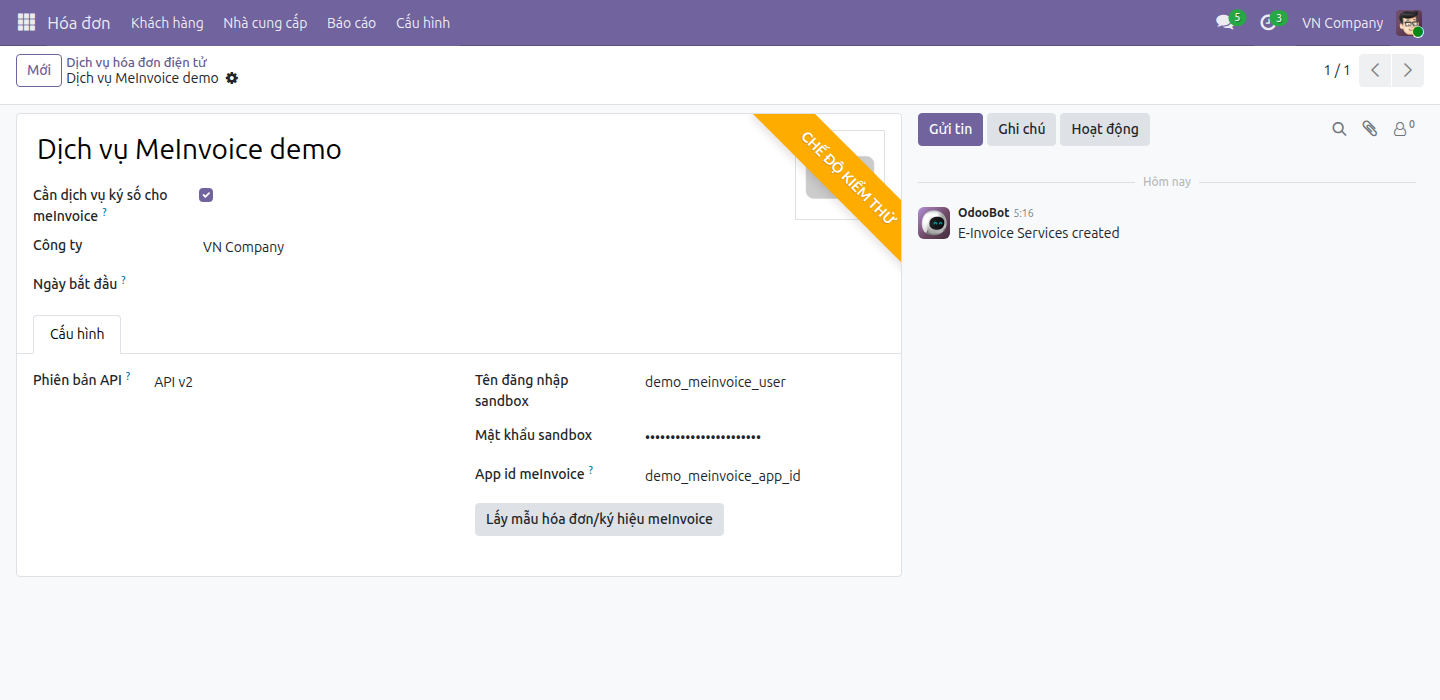
Task: Open the conversations messages icon
Action: point(1225,22)
